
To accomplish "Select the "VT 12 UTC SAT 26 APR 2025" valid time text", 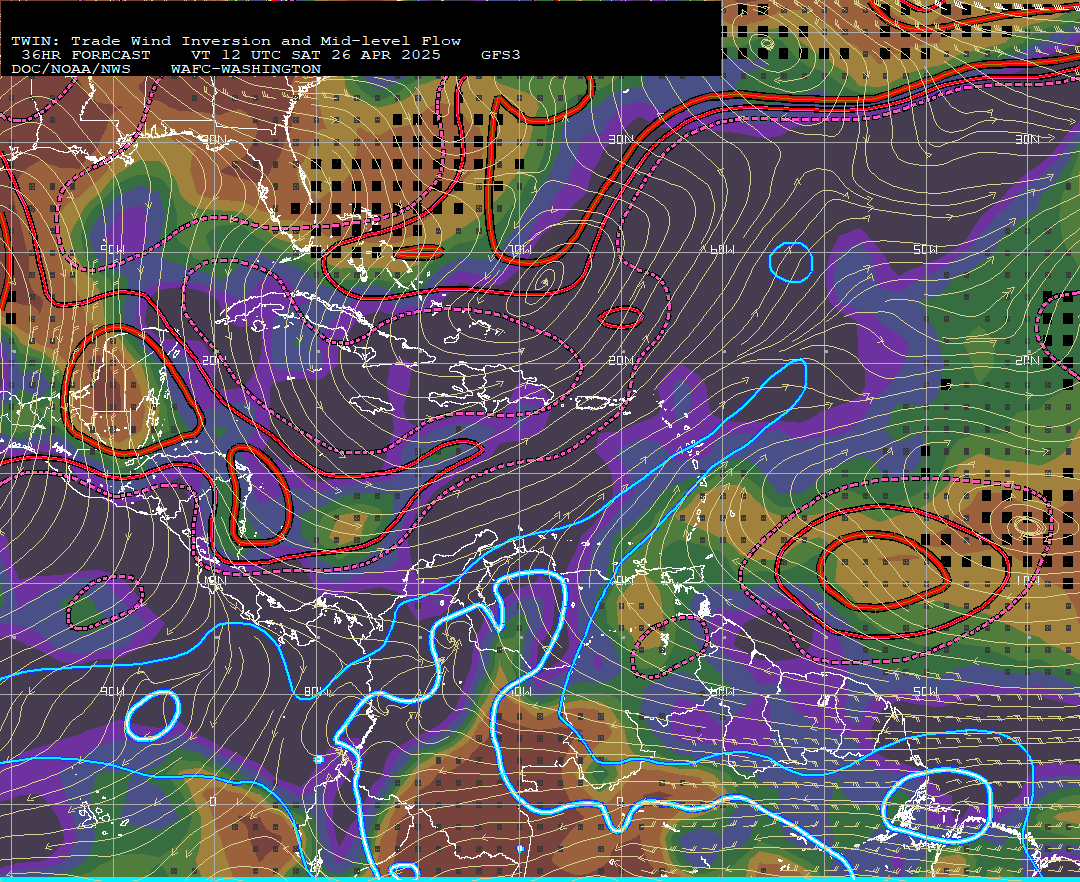I will click(315, 55).
